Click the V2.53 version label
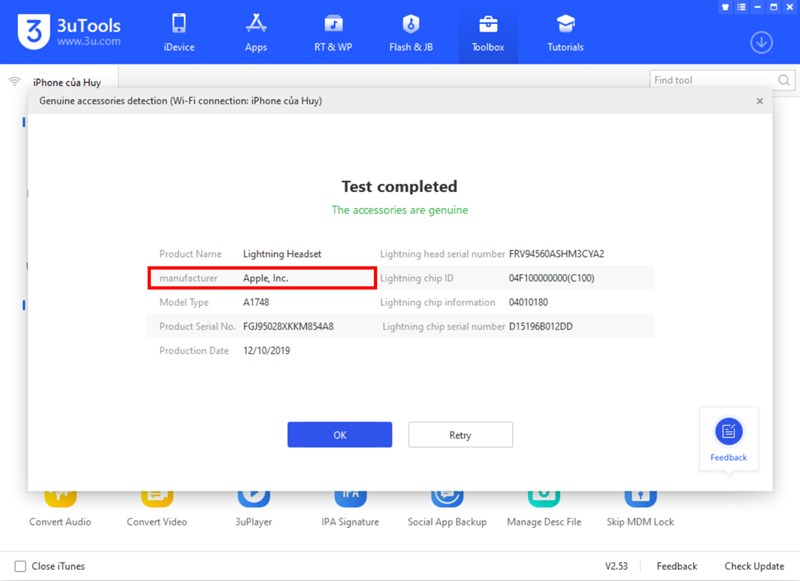The width and height of the screenshot is (800, 581). pyautogui.click(x=616, y=566)
